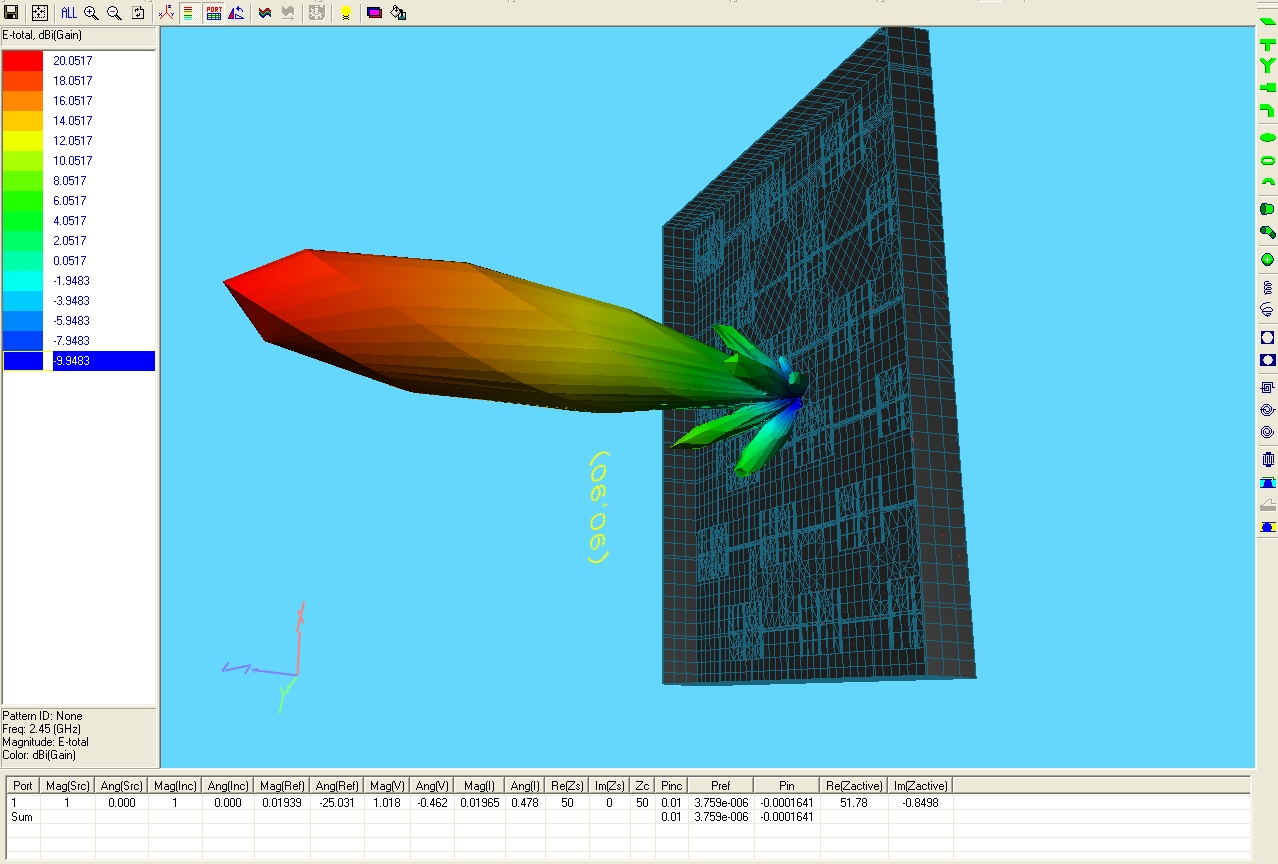This screenshot has width=1278, height=864.
Task: Click the rotate/refresh view icon
Action: tap(138, 13)
